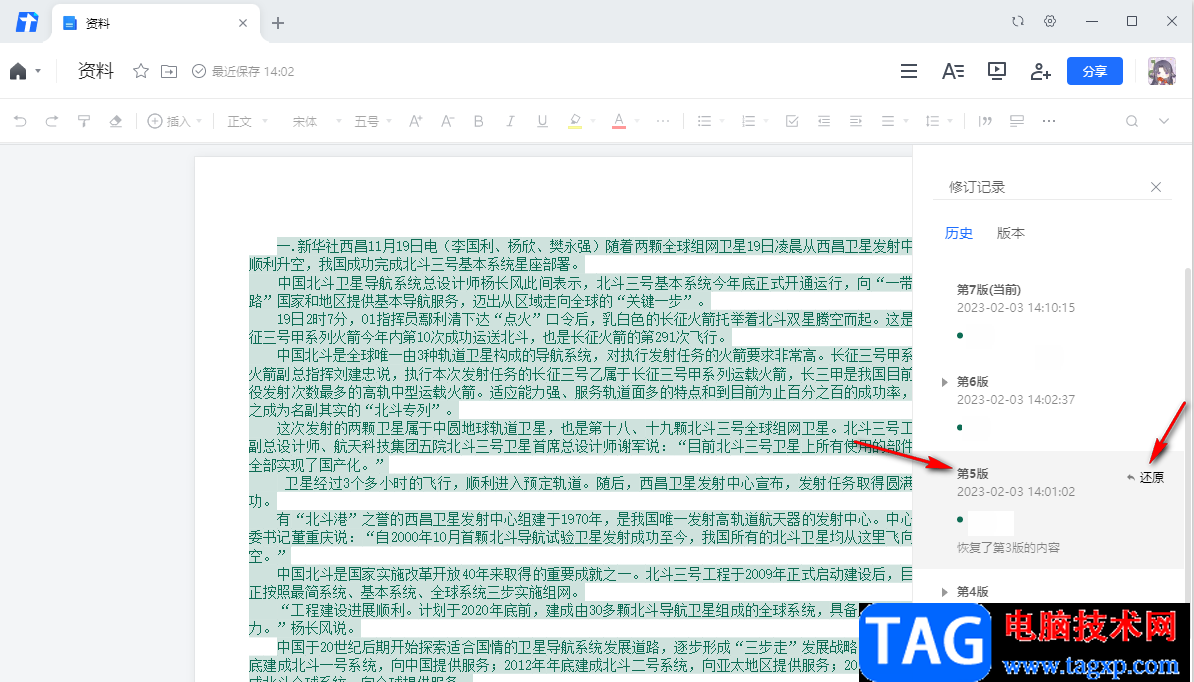Click the document title 资料
This screenshot has height=682, width=1194.
[96, 72]
